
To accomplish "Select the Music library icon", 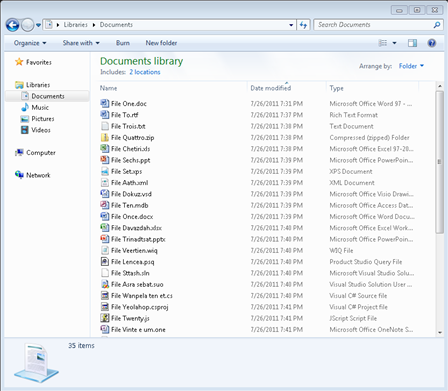I will point(25,107).
